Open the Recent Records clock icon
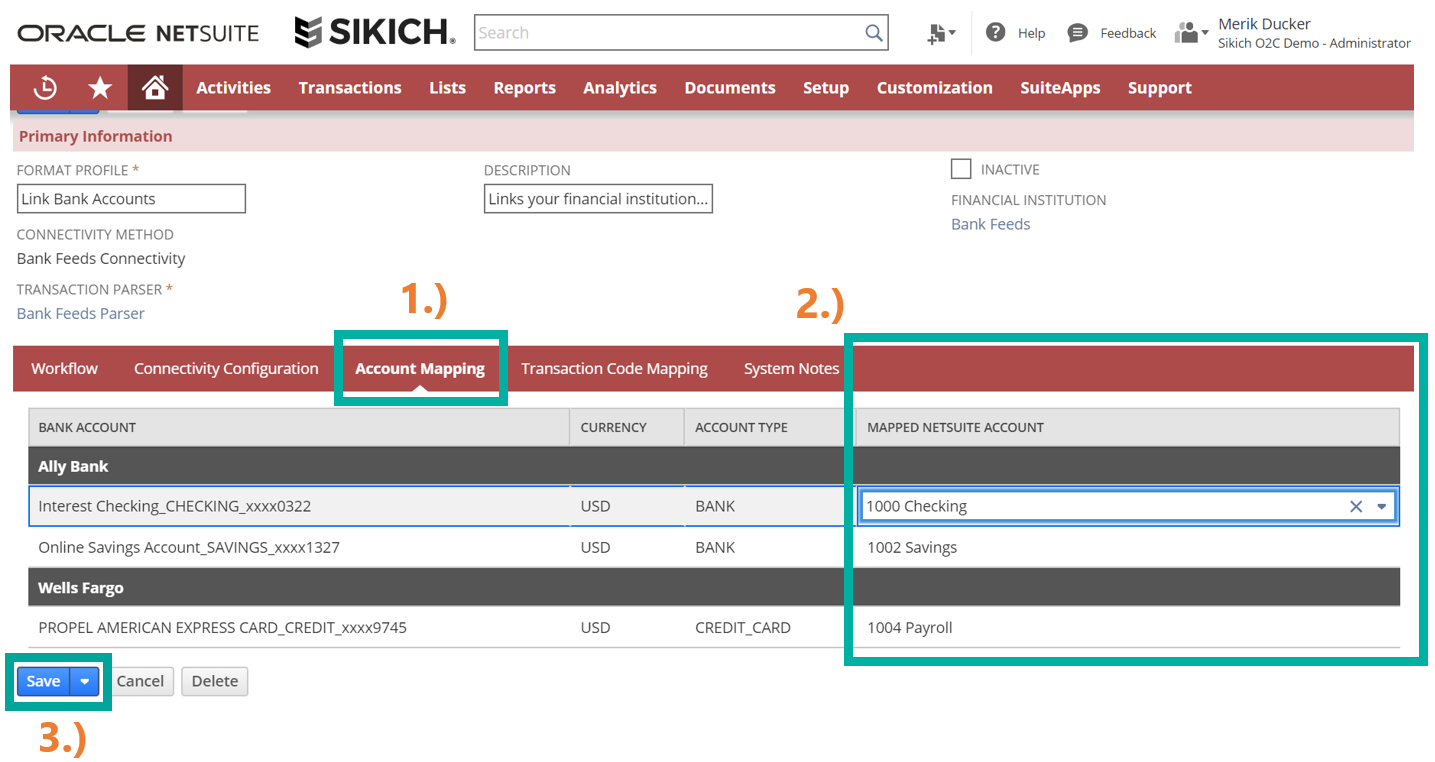 click(x=45, y=88)
